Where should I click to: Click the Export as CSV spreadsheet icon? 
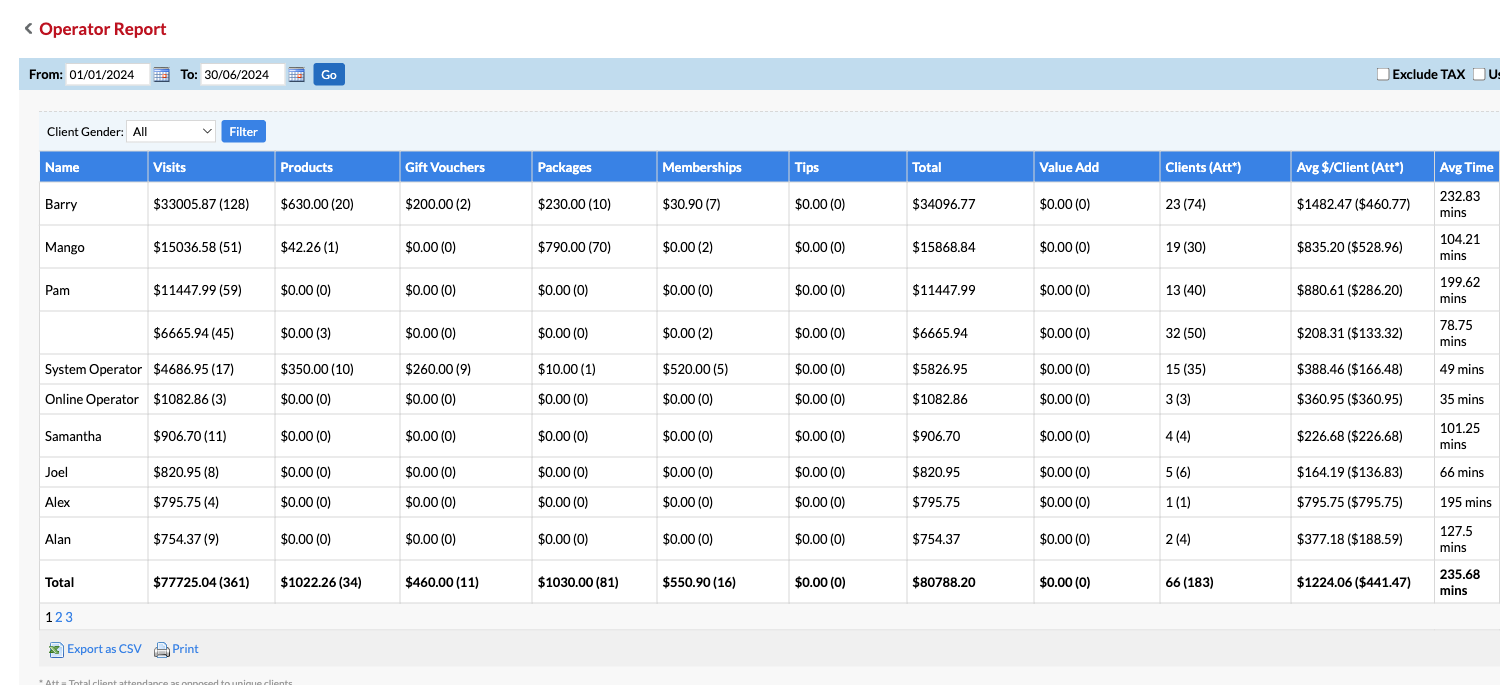pos(56,650)
